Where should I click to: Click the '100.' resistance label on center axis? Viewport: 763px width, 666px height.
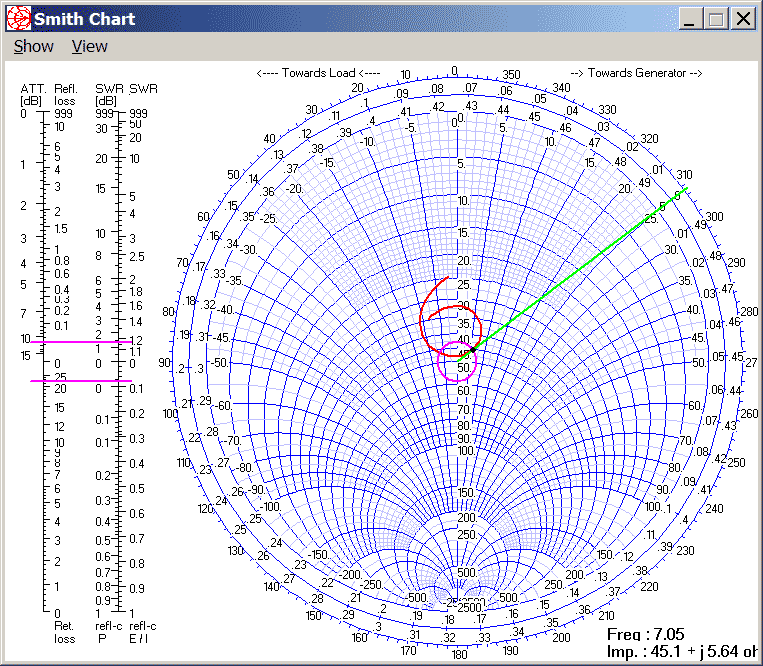(x=467, y=450)
